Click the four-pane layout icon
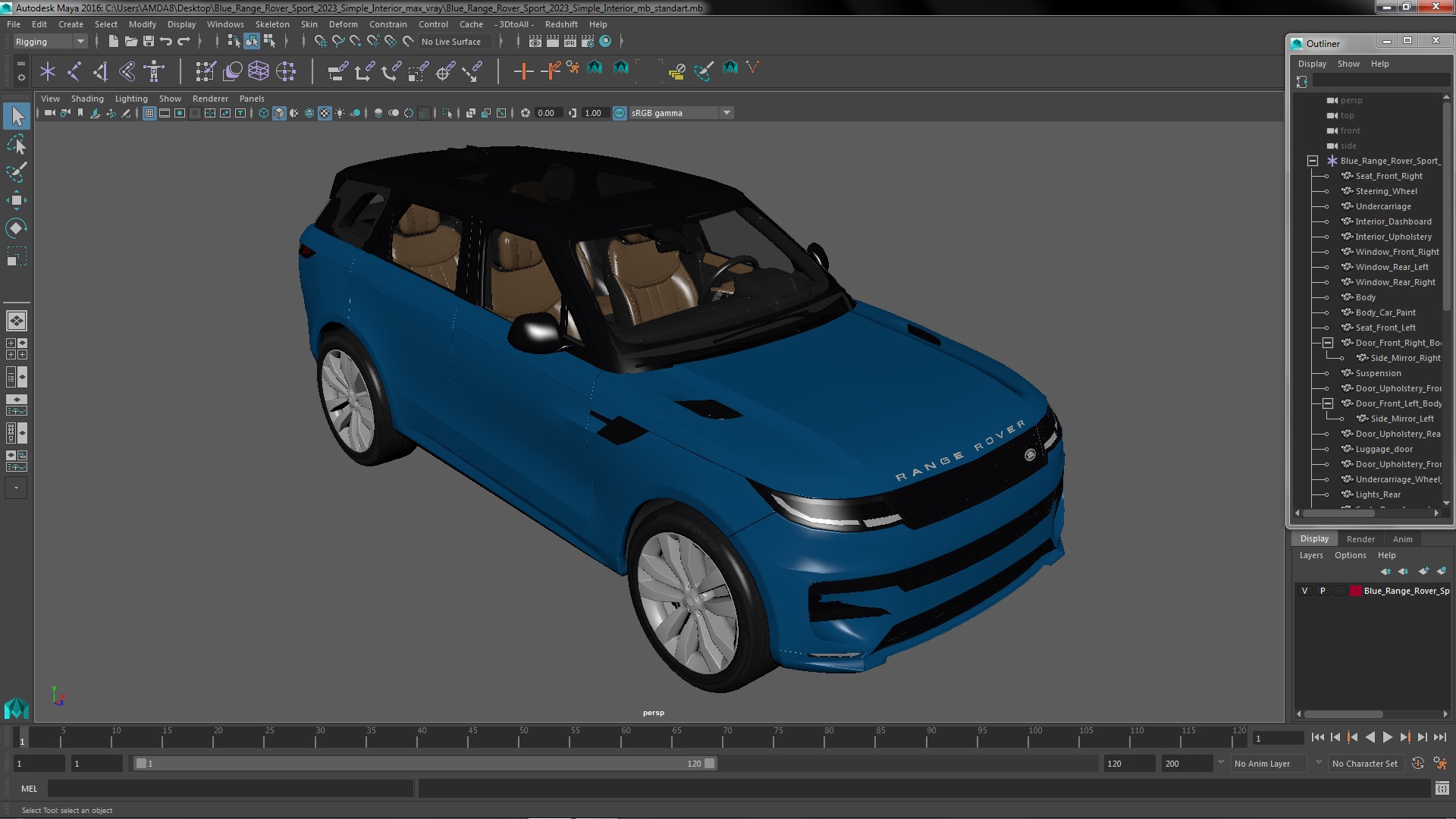The image size is (1456, 819). click(17, 349)
